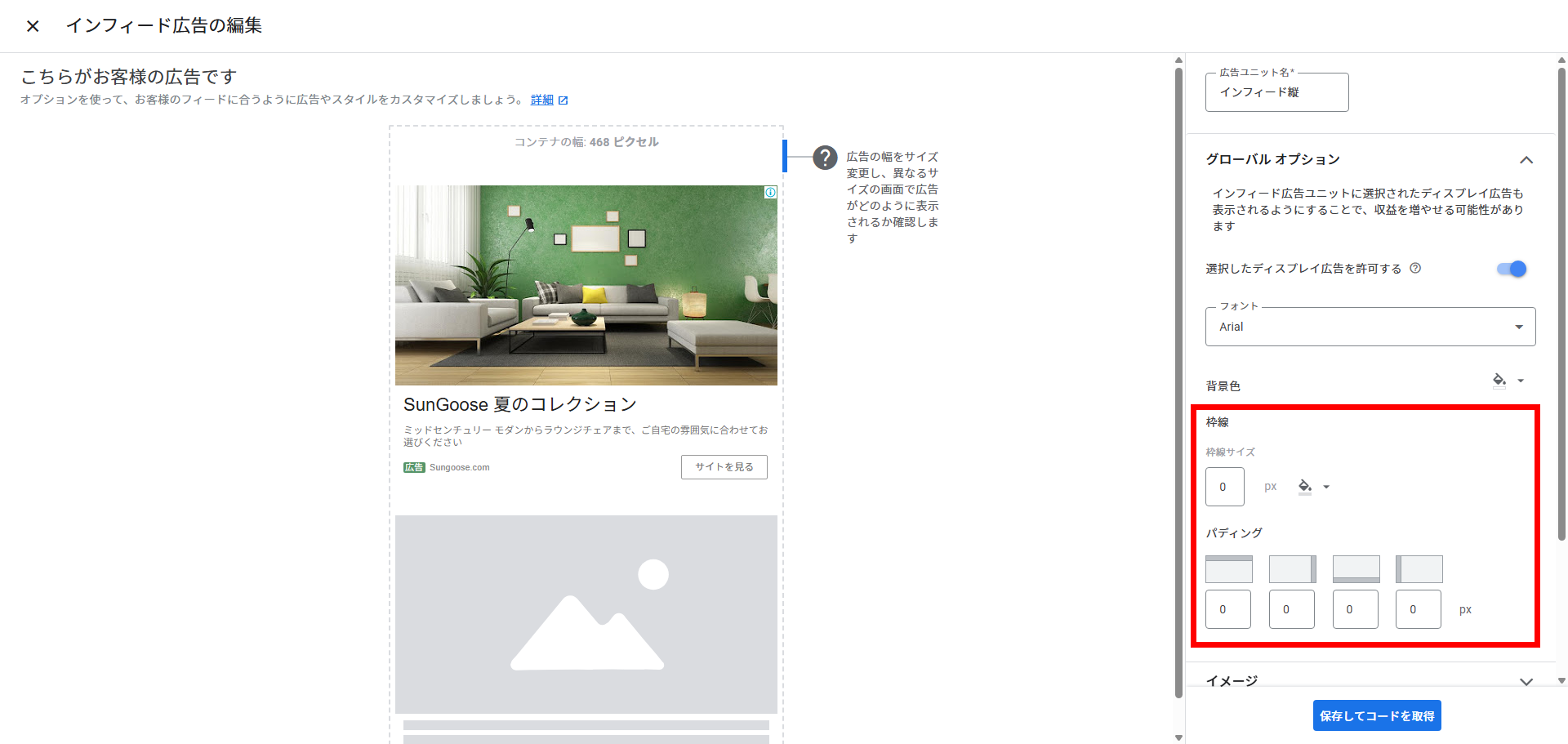Click the external link icon beside 詳細

563,100
